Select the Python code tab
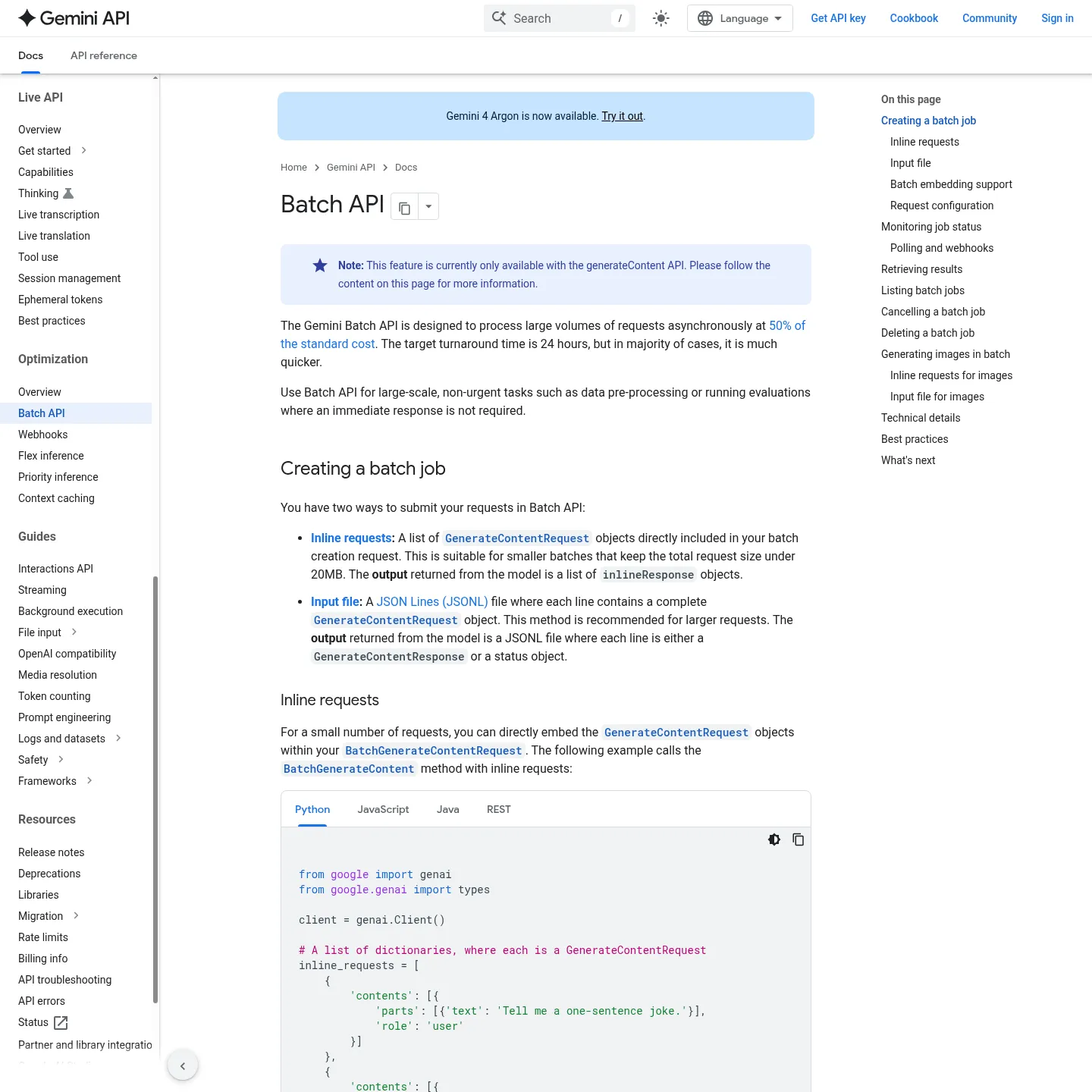 click(312, 809)
